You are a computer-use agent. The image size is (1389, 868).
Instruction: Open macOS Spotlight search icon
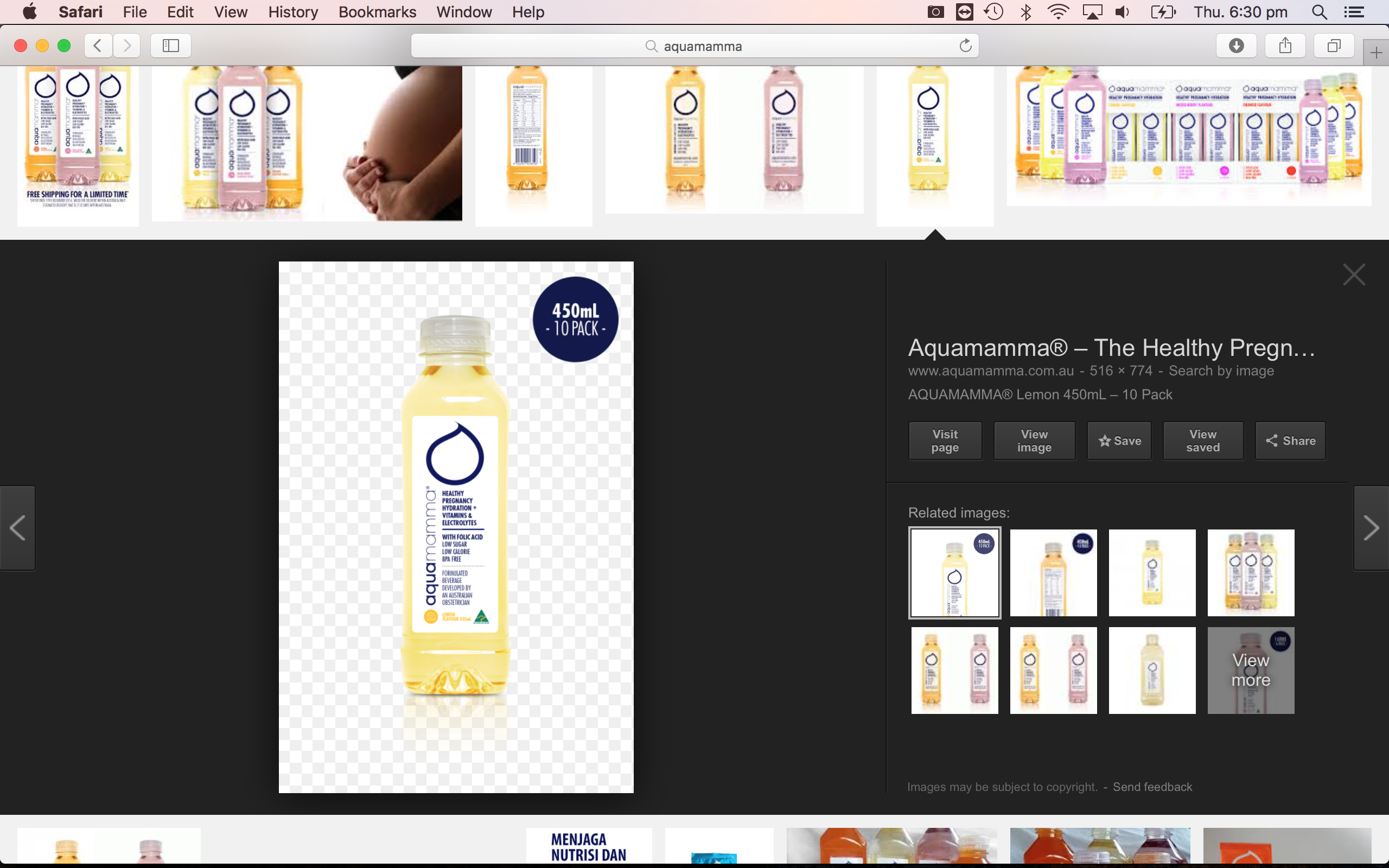click(1319, 12)
